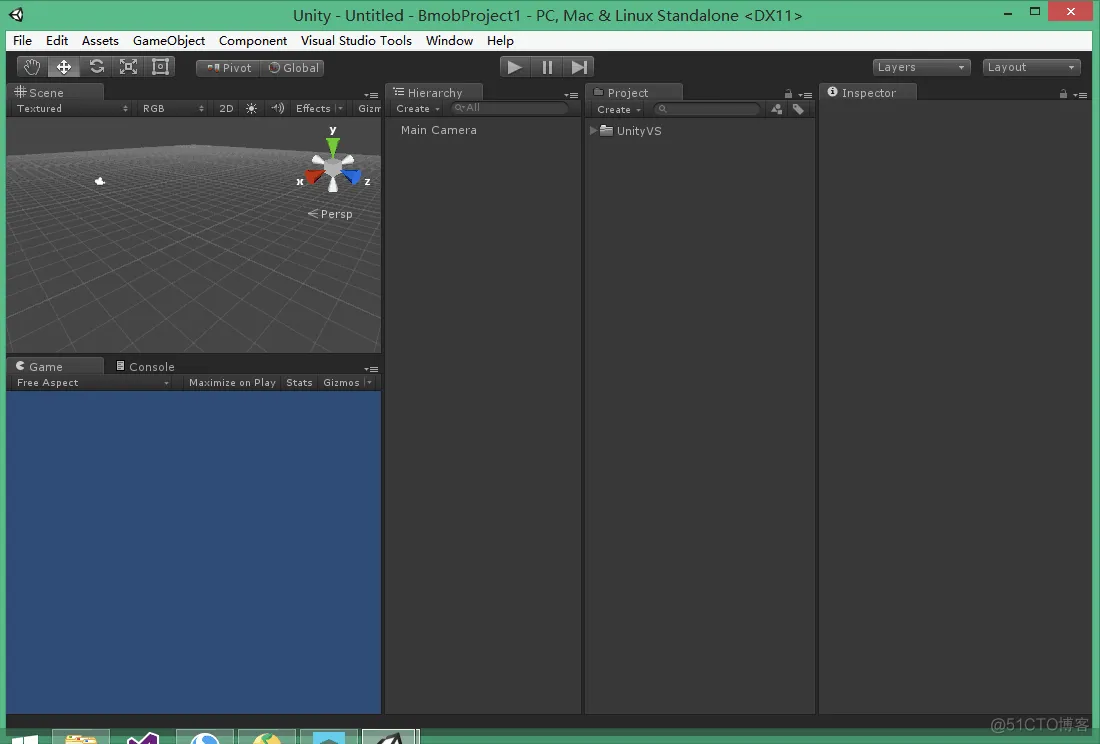Start Play mode with the Play button
Viewport: 1100px width, 744px height.
[514, 67]
